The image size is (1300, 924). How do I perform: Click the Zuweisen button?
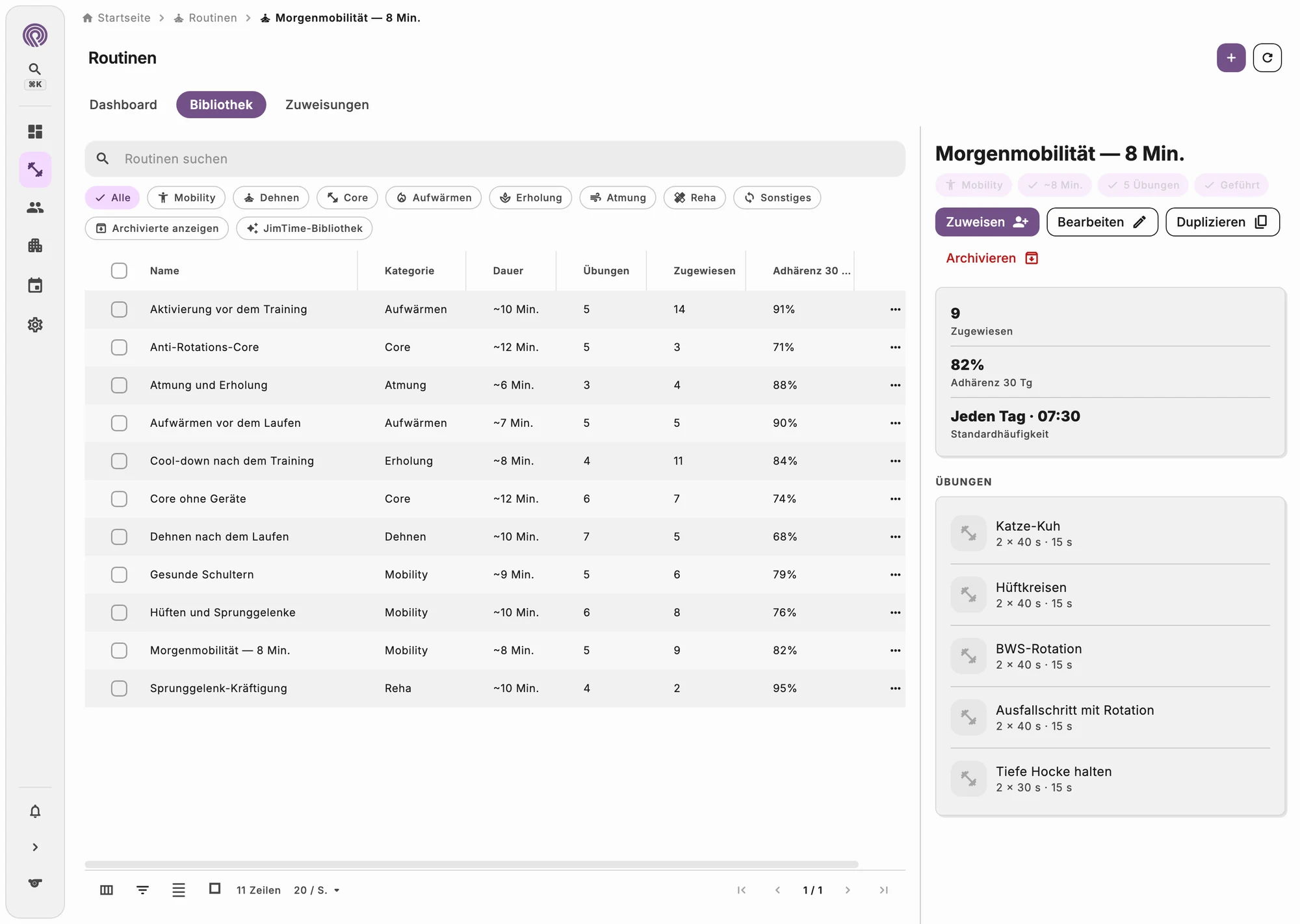click(987, 222)
